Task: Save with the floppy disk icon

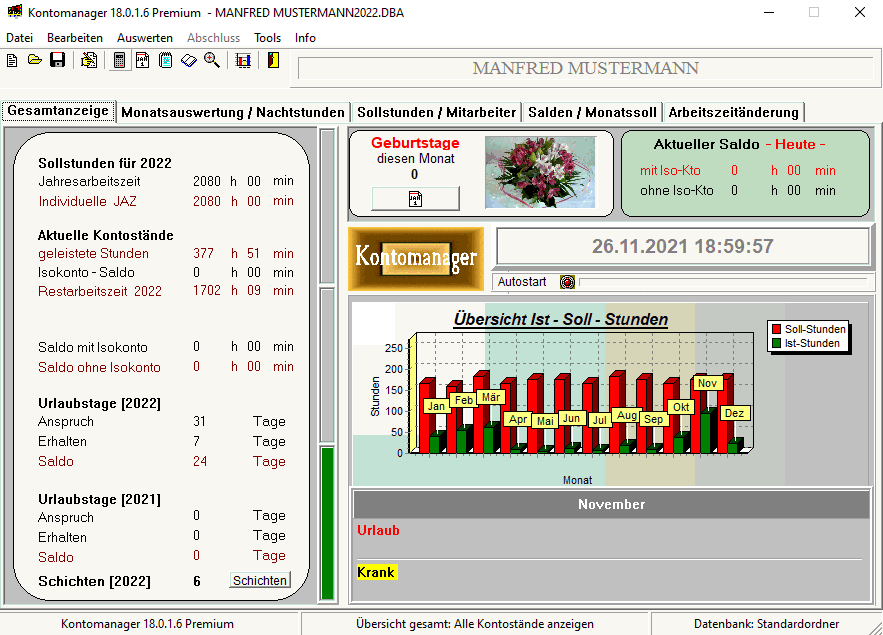Action: (57, 60)
